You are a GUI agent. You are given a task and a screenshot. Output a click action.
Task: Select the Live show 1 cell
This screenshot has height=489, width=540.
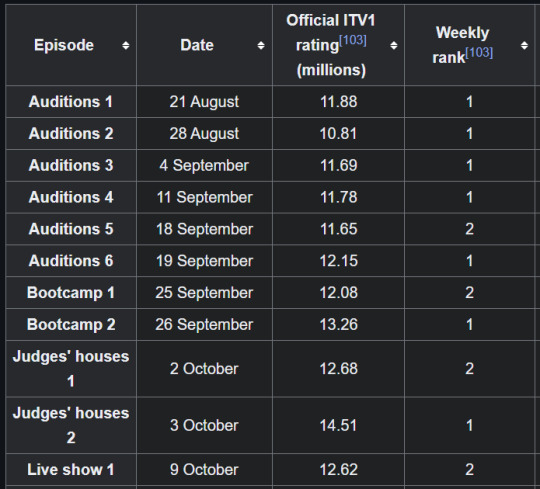point(71,469)
